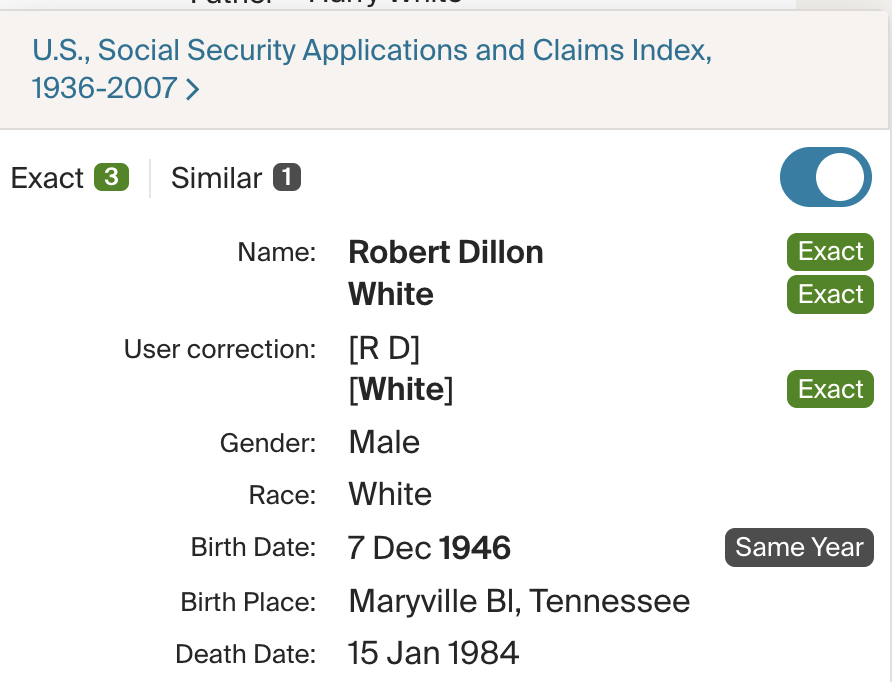Screen dimensions: 892x682
Task: Click the birth place Maryville Bl, Tennessee
Action: (519, 601)
